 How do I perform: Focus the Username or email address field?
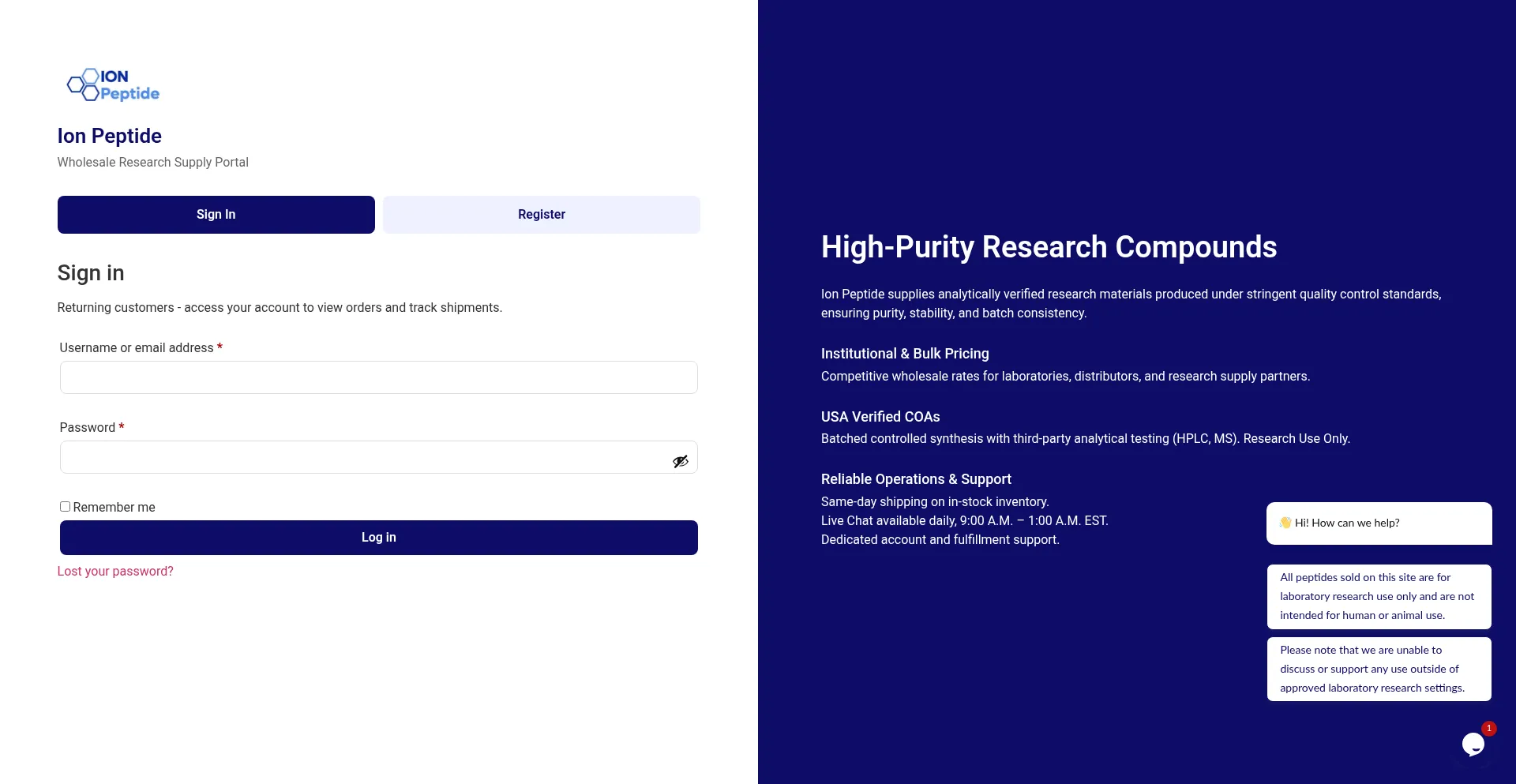tap(379, 377)
